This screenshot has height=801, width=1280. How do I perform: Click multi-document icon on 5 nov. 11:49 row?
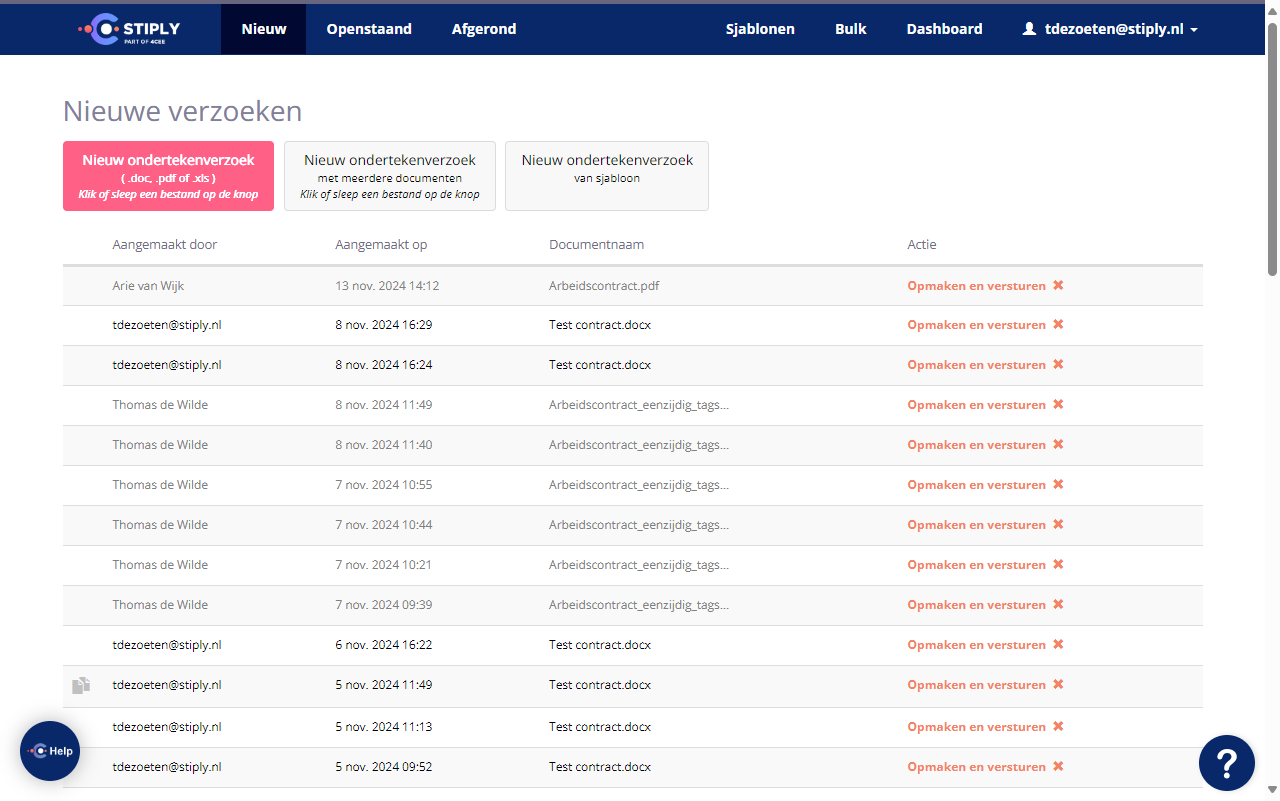(x=81, y=685)
